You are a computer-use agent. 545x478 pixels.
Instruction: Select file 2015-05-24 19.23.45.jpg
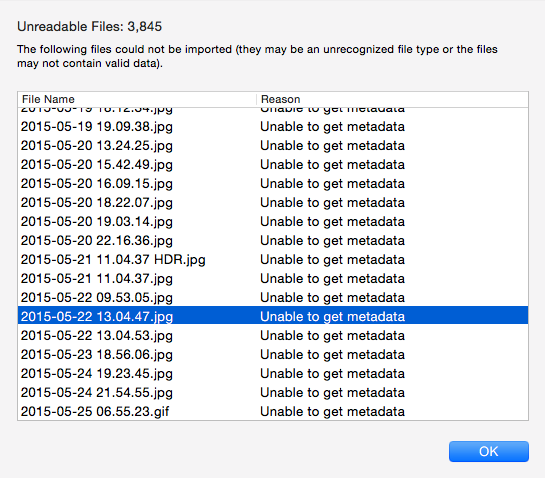click(273, 374)
